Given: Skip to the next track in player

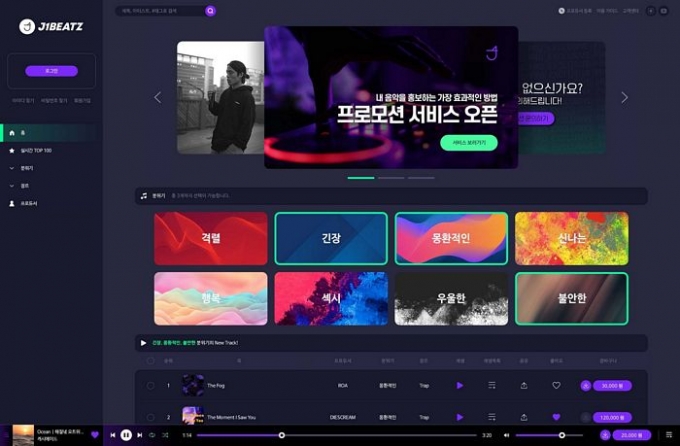Looking at the screenshot, I should [x=139, y=435].
